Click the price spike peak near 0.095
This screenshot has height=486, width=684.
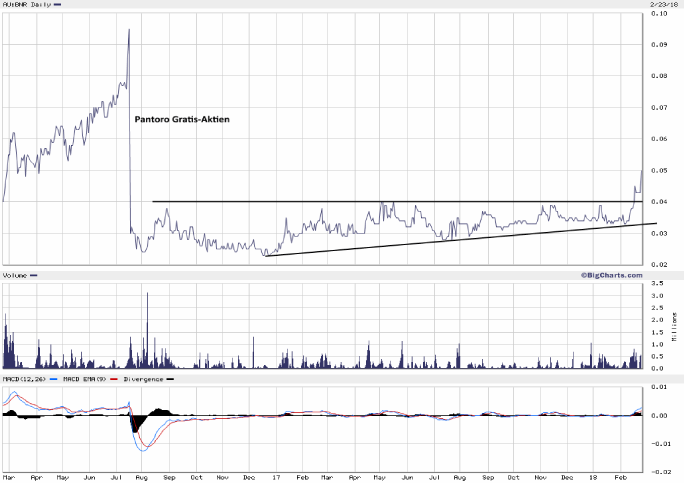click(129, 30)
